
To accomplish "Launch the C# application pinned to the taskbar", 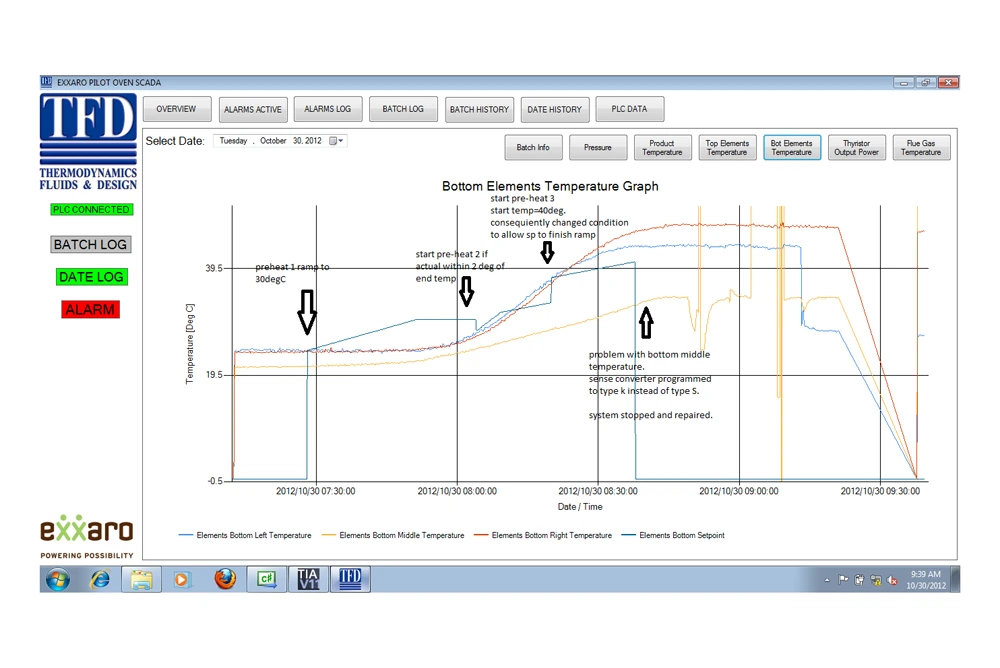I will coord(266,579).
